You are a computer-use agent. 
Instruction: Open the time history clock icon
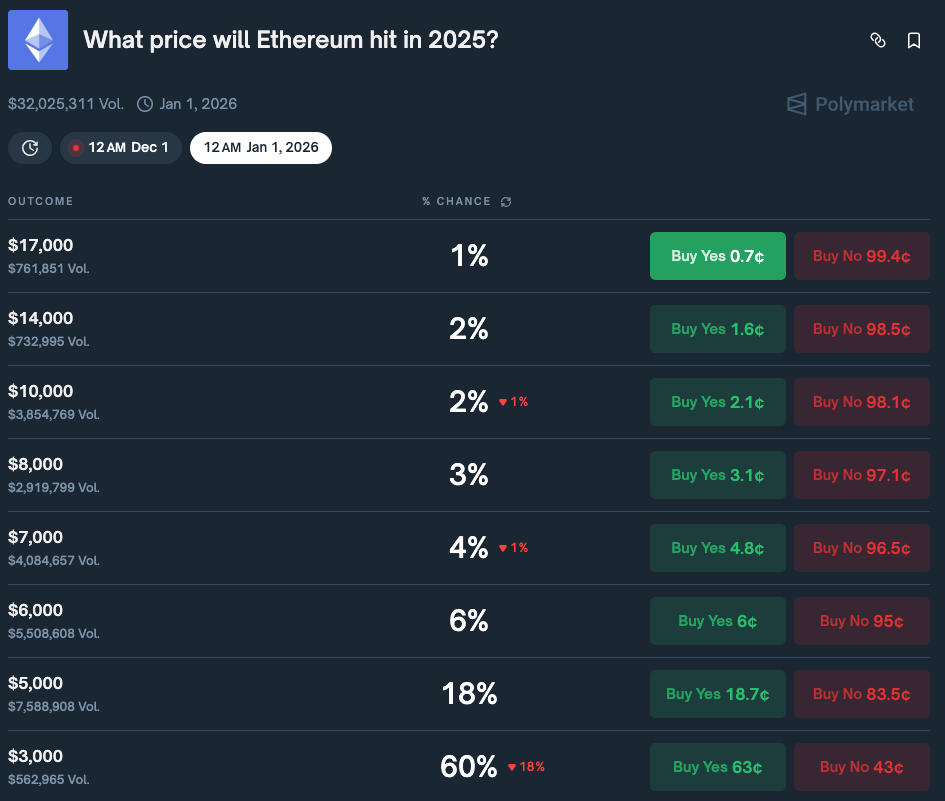coord(29,147)
